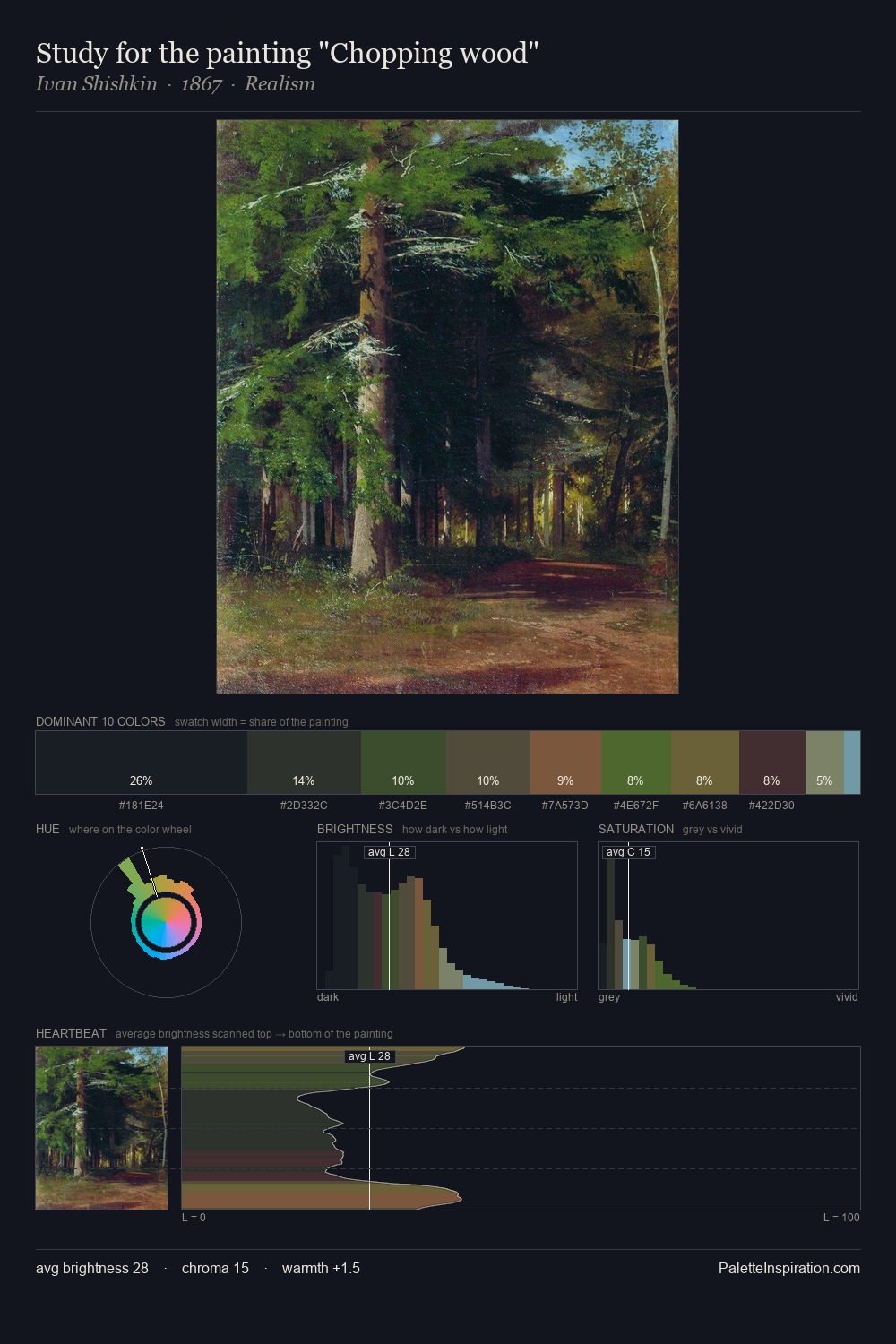Click the HUE section heading
Screen dimensions: 896x1344
pos(47,829)
